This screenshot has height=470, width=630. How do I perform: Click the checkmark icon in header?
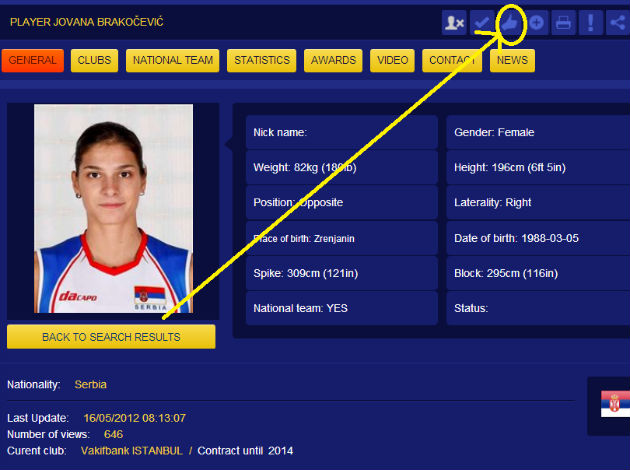coord(482,22)
